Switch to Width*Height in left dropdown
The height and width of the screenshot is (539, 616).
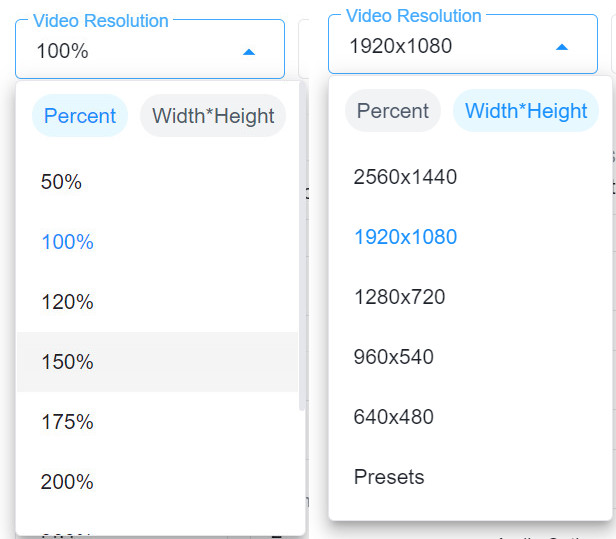tap(213, 116)
